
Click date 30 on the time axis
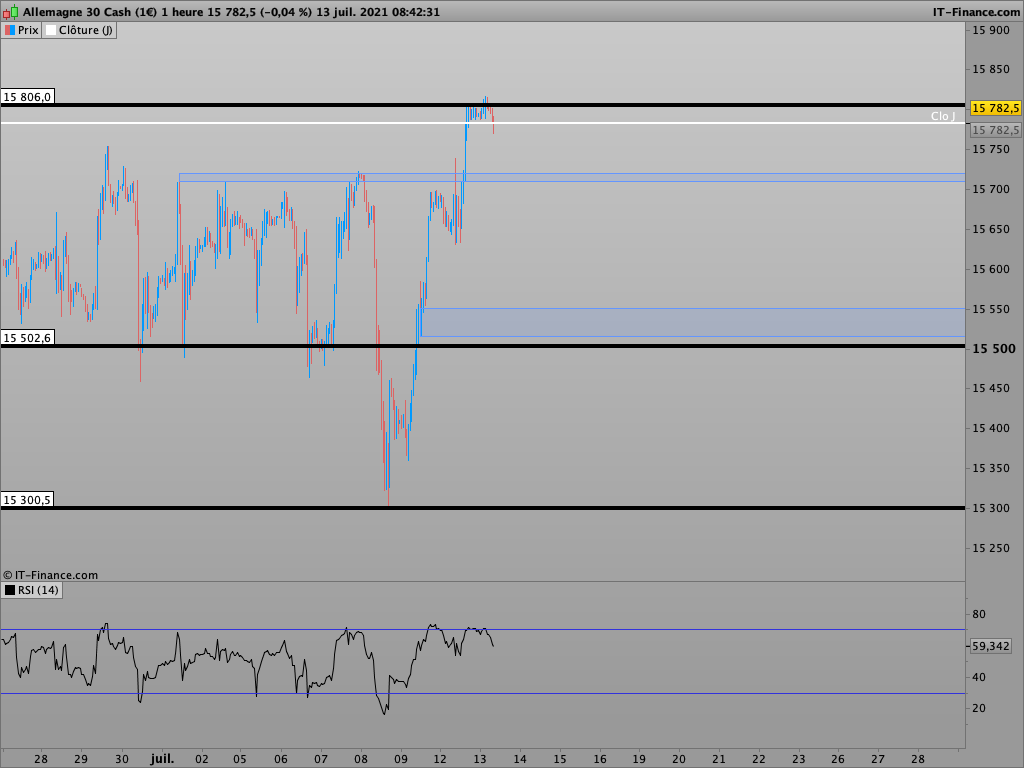[121, 758]
